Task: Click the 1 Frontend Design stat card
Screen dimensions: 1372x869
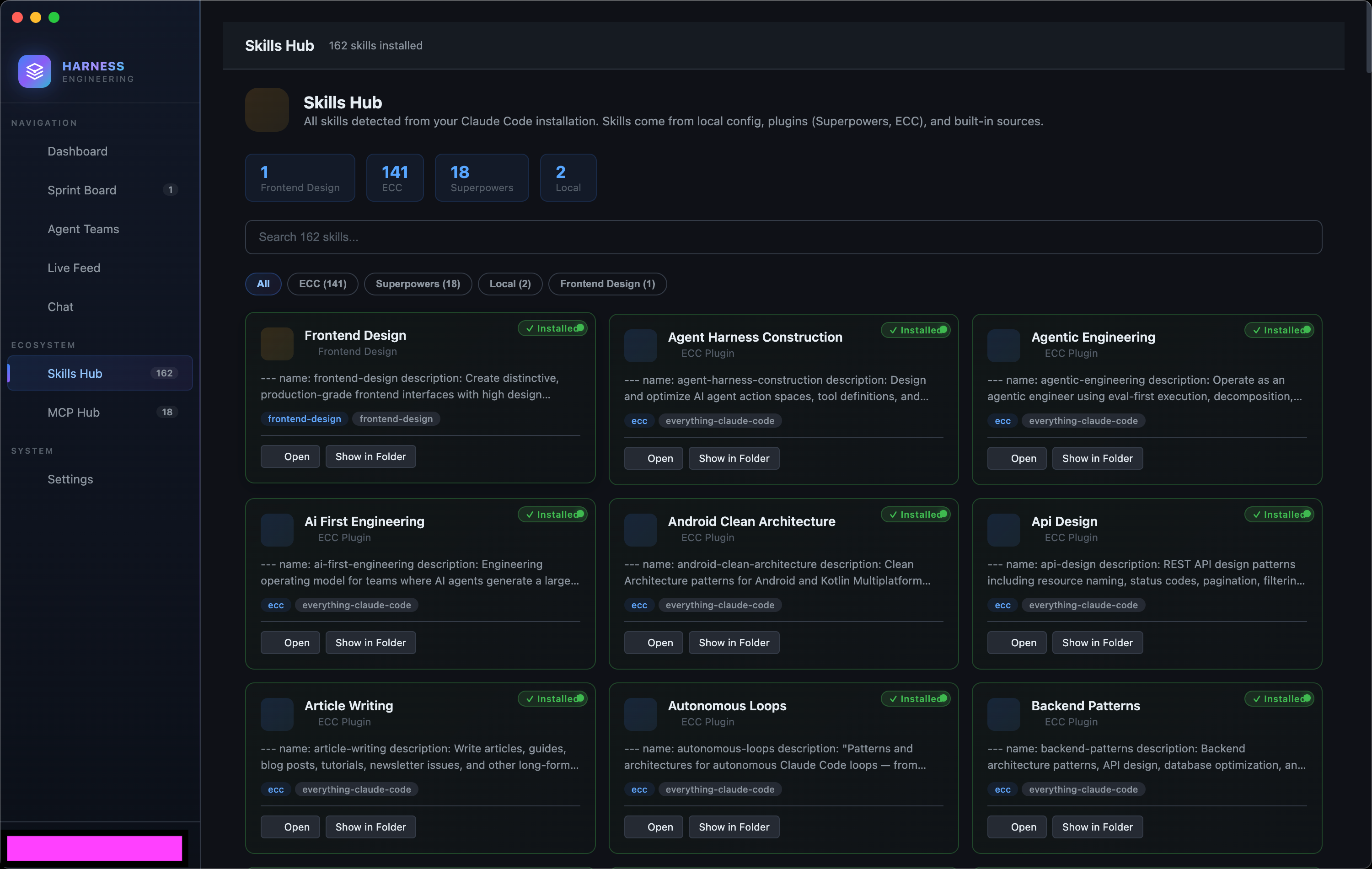Action: [300, 177]
